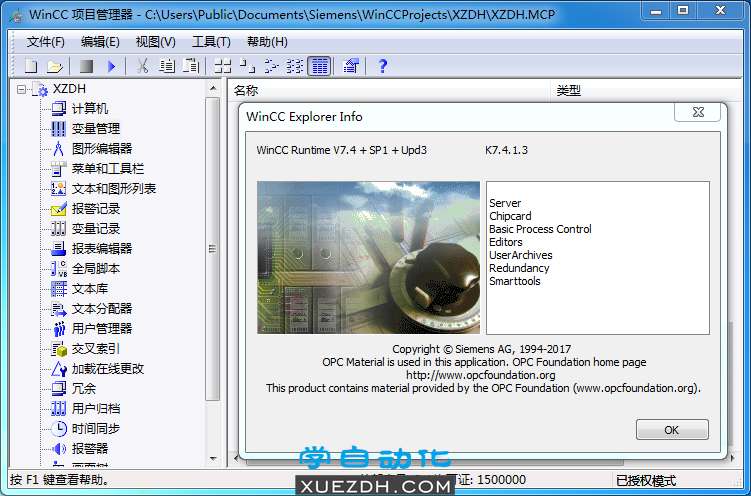Viewport: 751px width, 496px height.
Task: Collapse the XZDH project root node
Action: pyautogui.click(x=21, y=90)
